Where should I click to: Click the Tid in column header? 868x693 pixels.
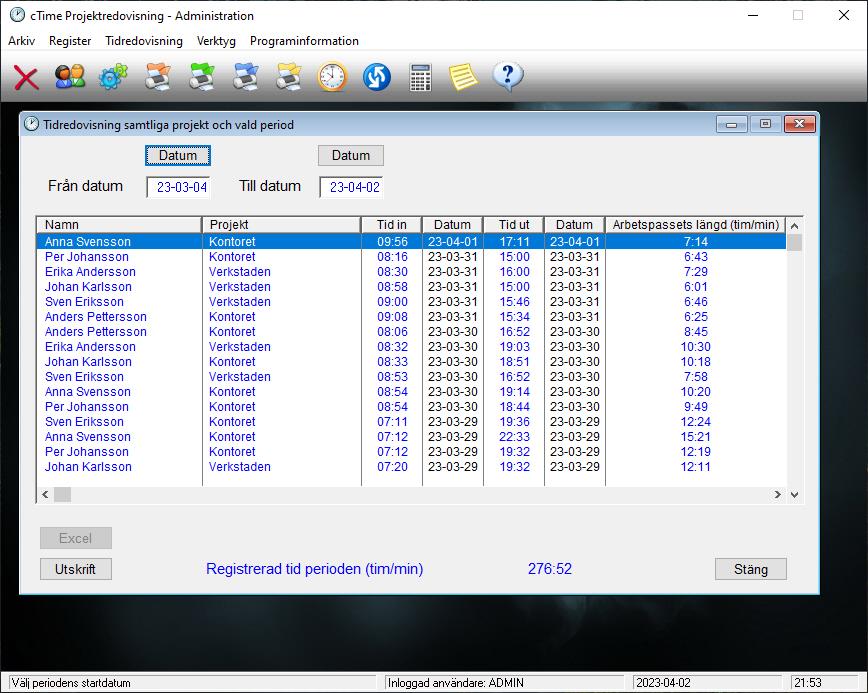(392, 225)
